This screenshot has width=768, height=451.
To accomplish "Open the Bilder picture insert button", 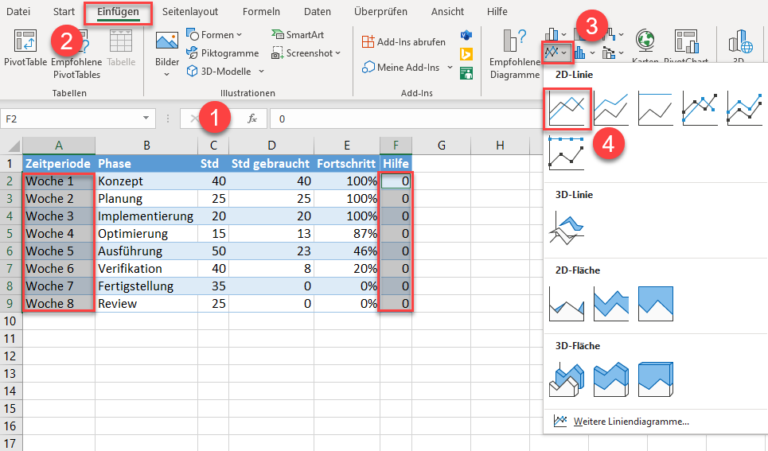I will pyautogui.click(x=167, y=54).
